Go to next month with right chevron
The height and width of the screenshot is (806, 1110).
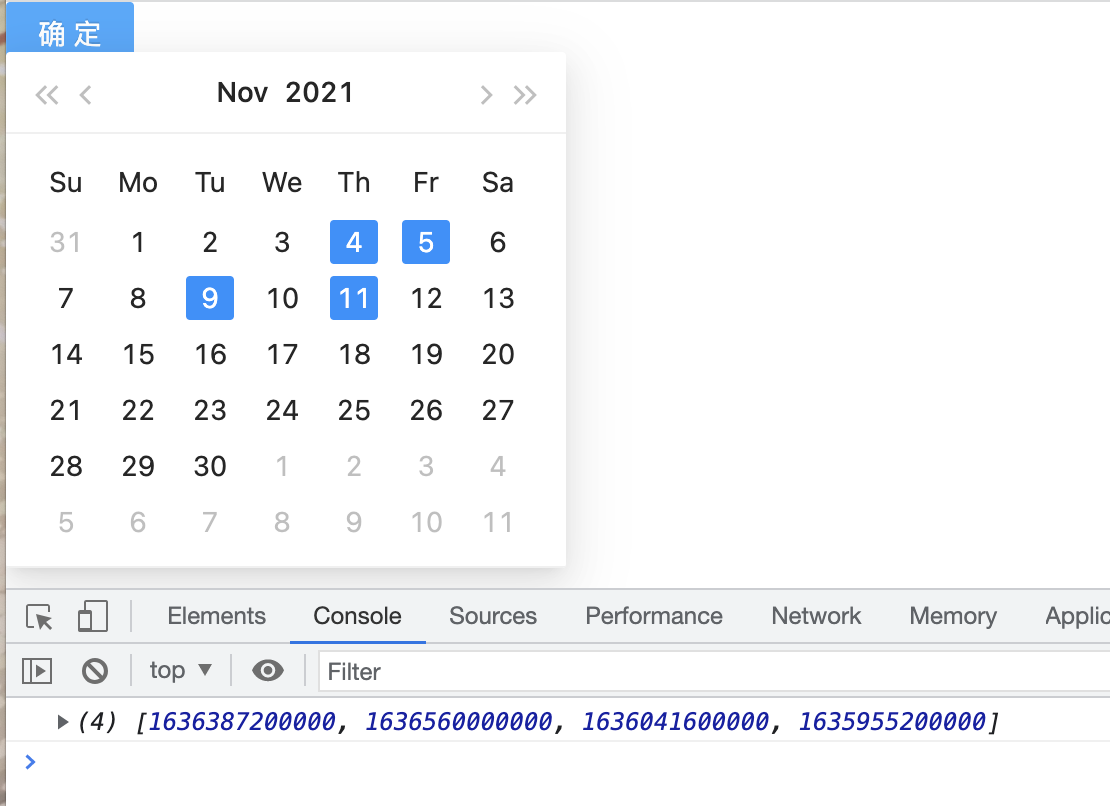coord(486,93)
